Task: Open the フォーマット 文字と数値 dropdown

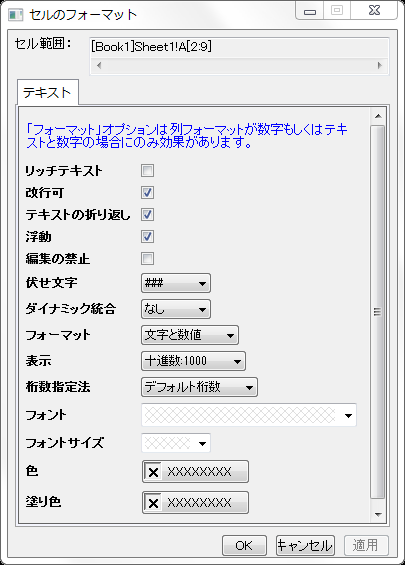Action: 190,335
